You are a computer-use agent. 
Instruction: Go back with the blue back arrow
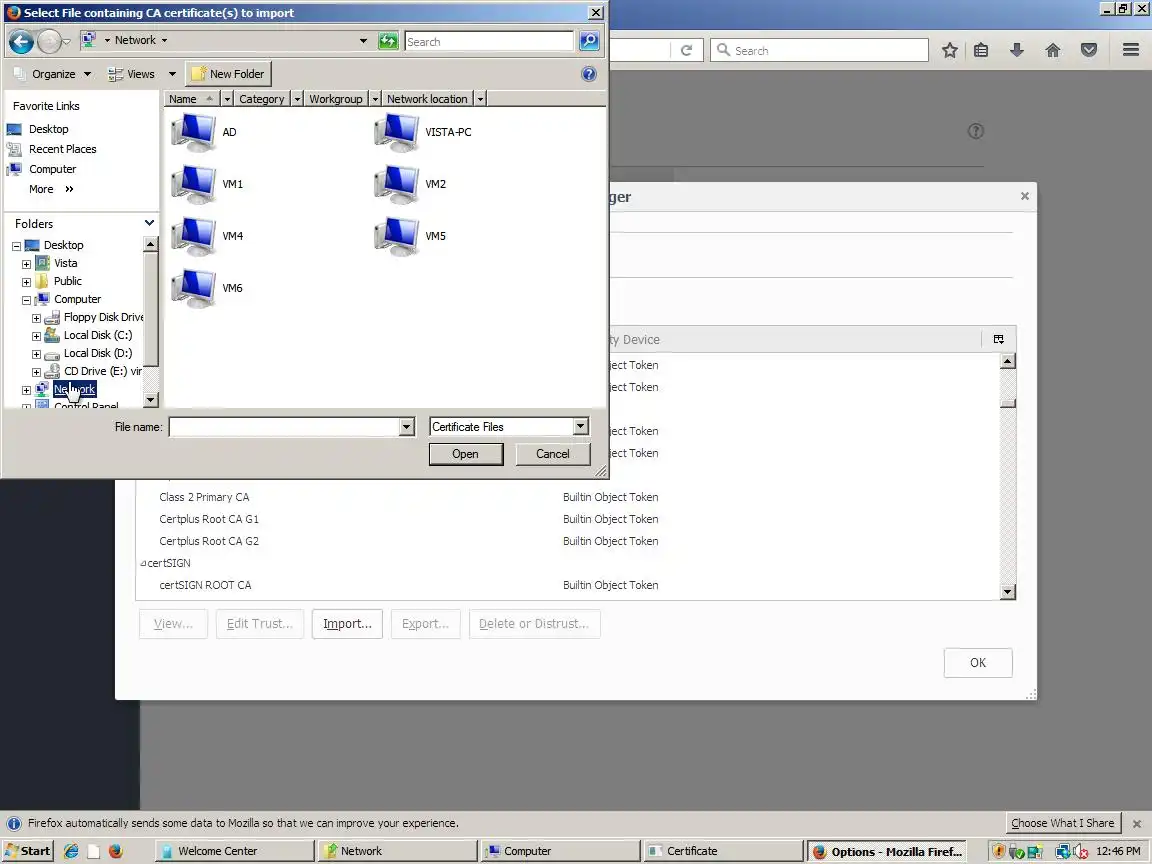coord(21,41)
